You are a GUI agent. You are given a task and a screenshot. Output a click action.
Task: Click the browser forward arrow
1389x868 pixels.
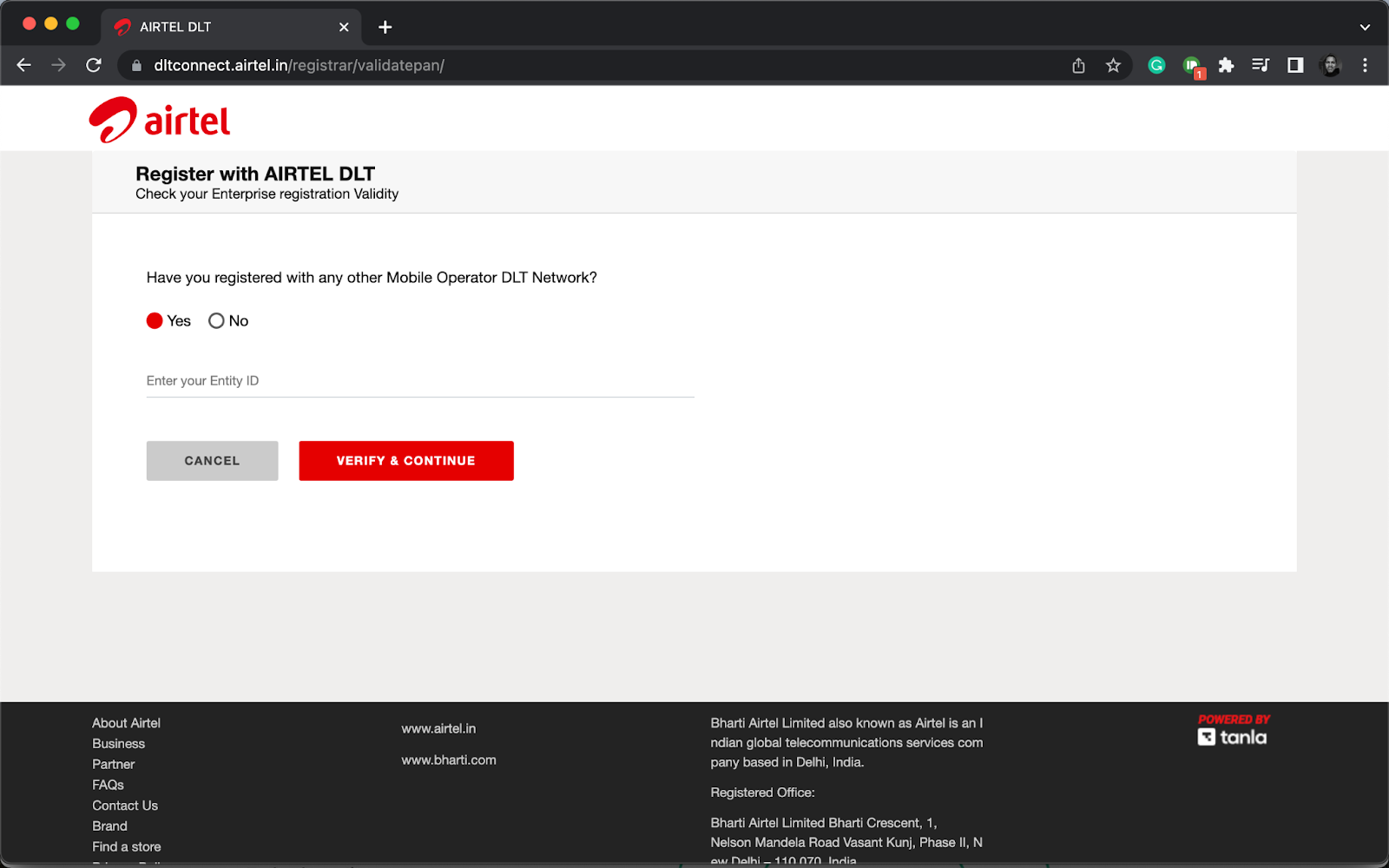[x=58, y=65]
